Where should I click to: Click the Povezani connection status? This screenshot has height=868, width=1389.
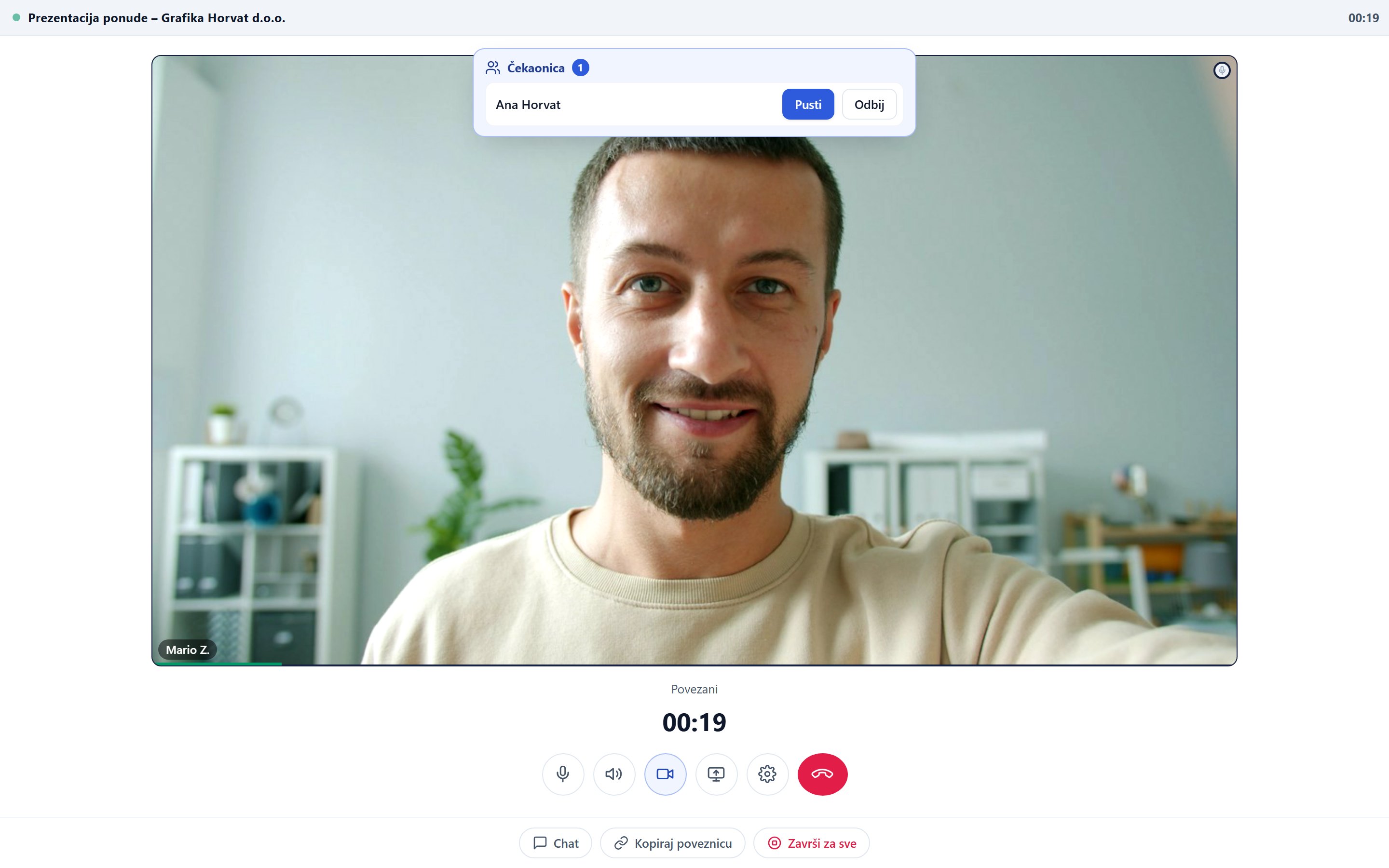coord(694,689)
